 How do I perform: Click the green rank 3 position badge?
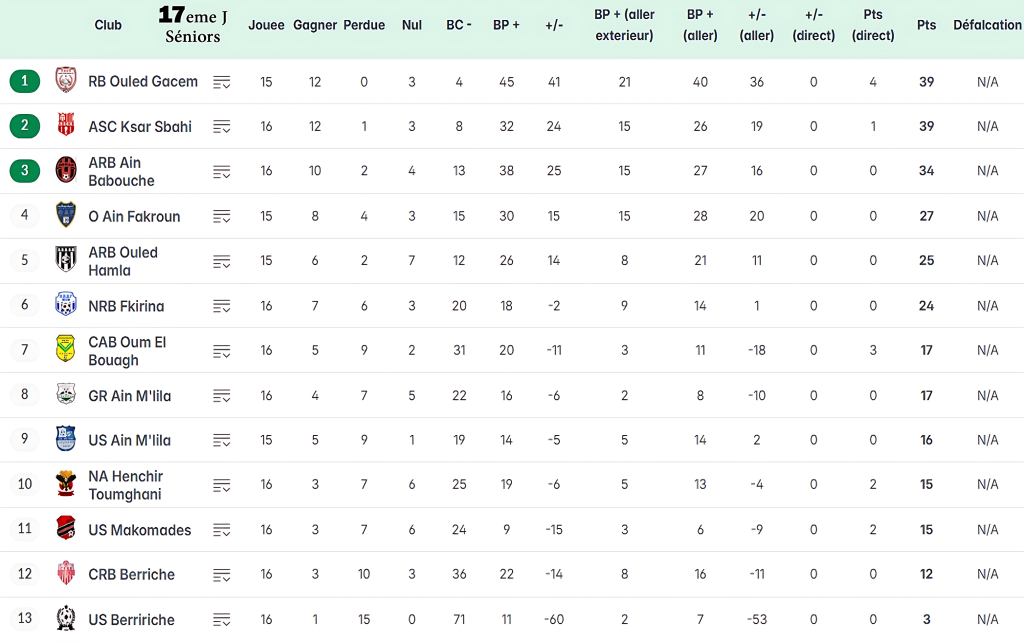[25, 171]
